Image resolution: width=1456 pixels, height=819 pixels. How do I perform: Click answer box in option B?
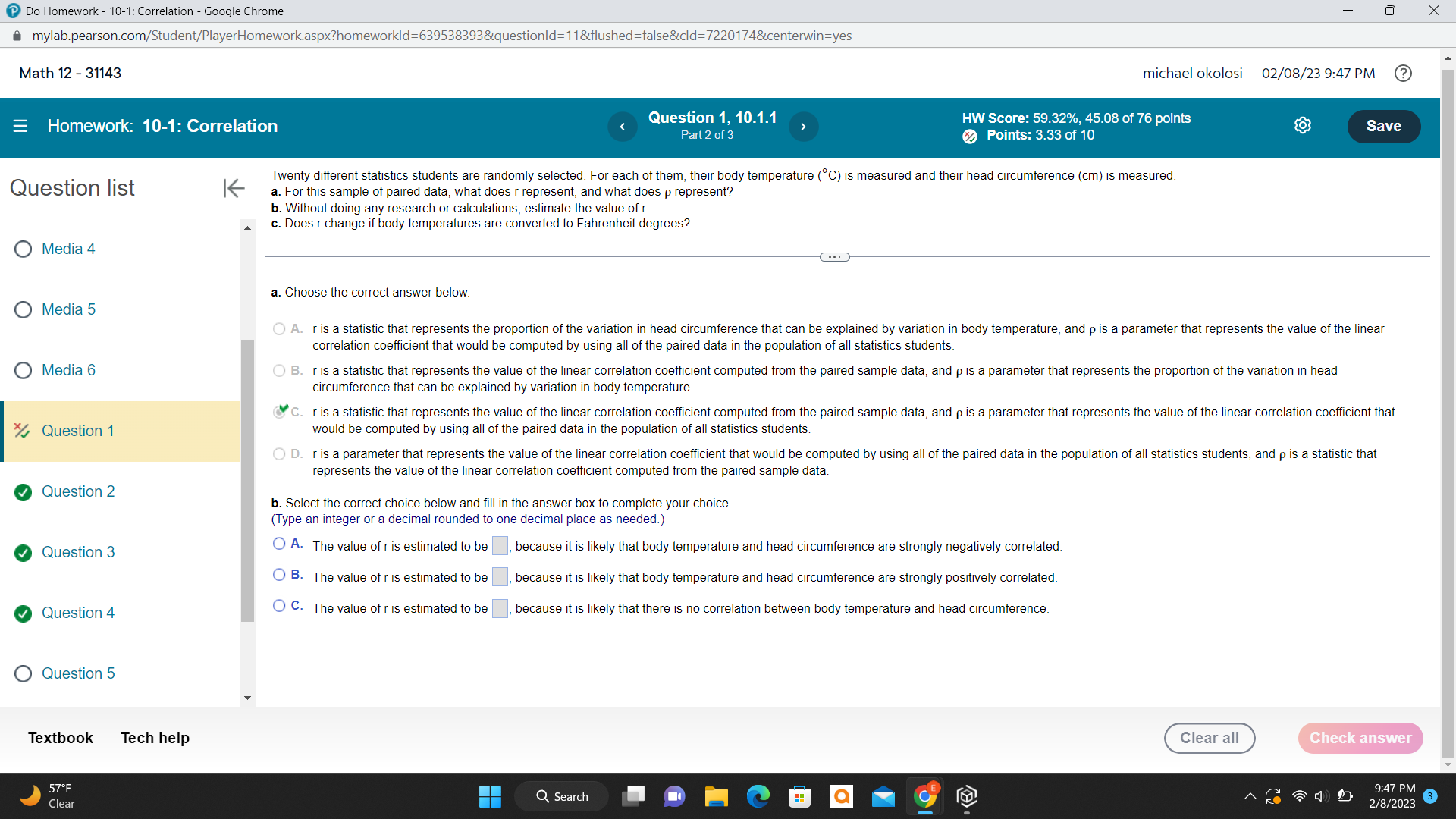click(x=500, y=577)
